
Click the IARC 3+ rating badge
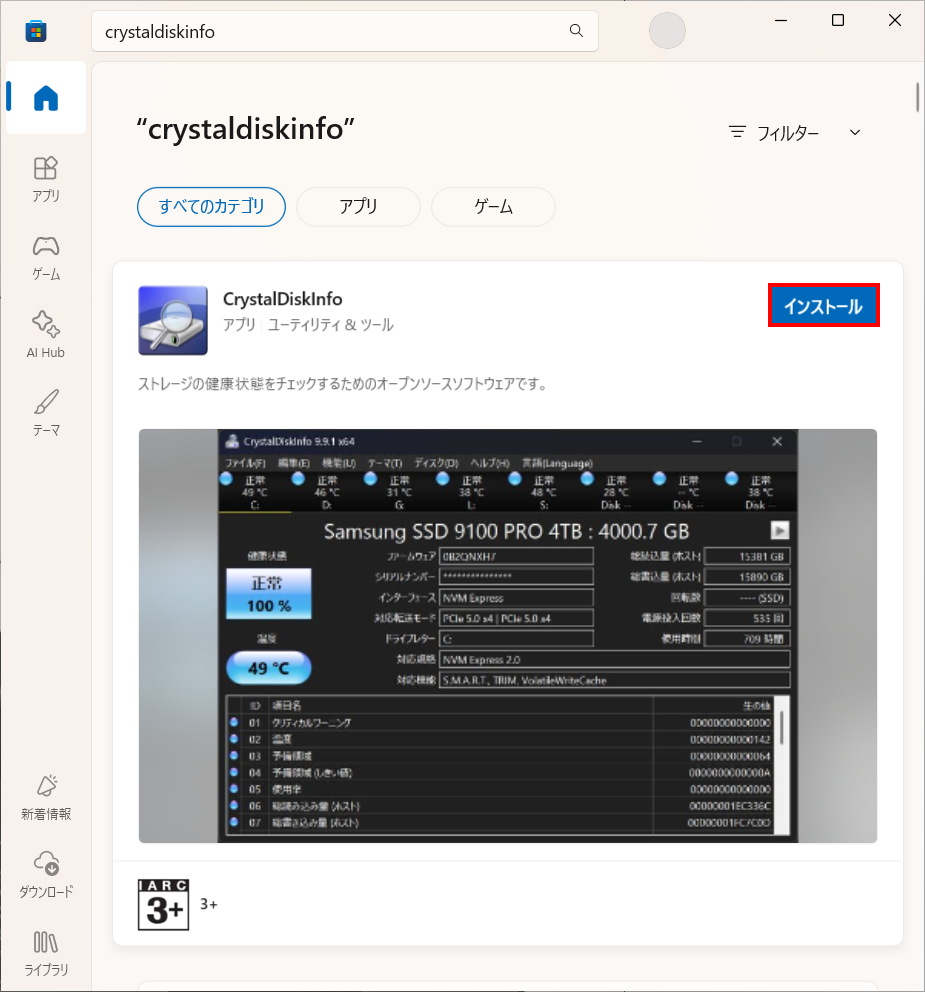[163, 905]
